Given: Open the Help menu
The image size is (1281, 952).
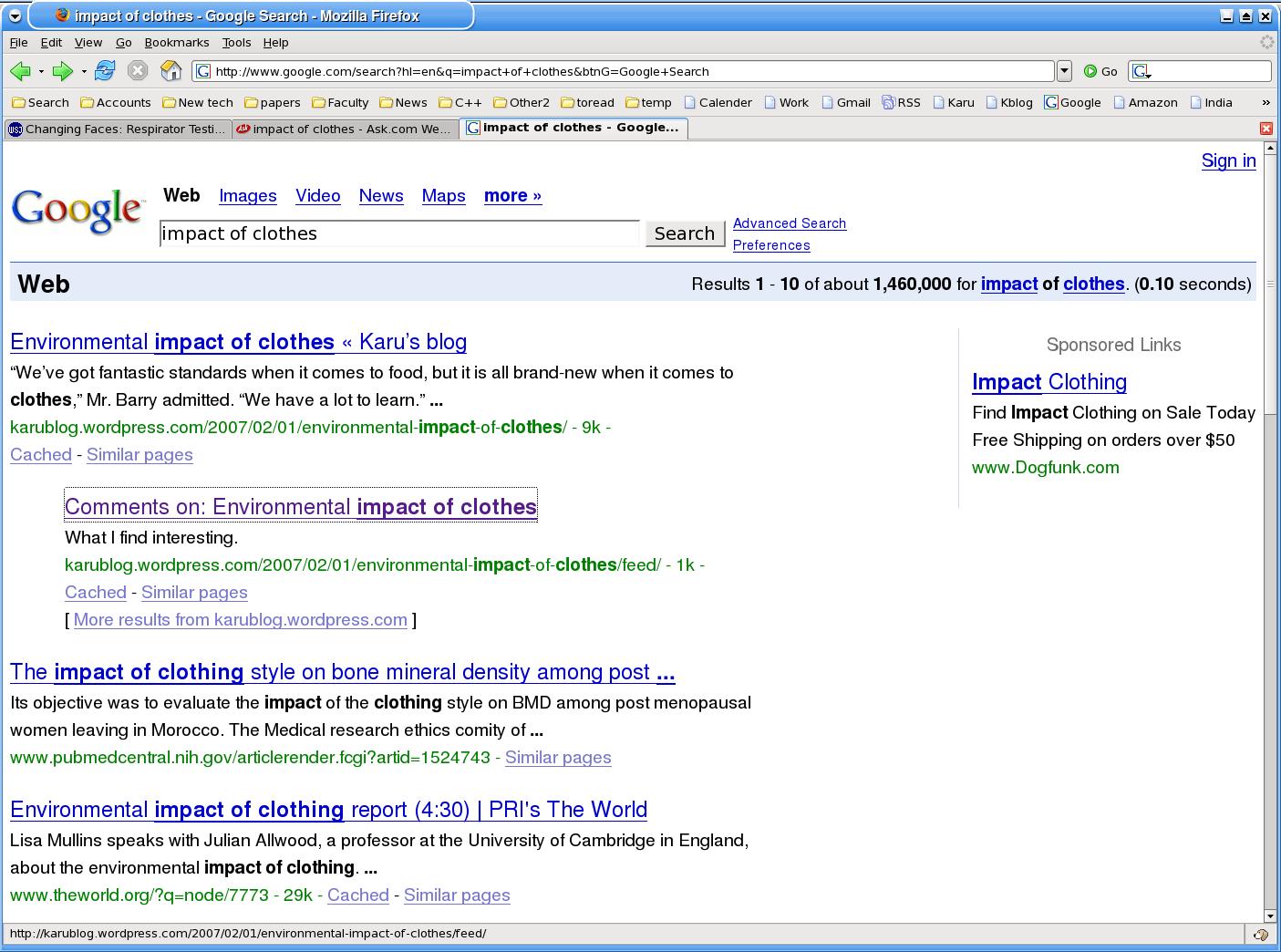Looking at the screenshot, I should click(275, 42).
